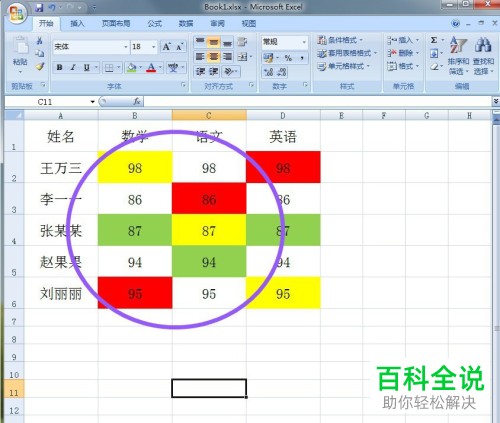Open the Name Box dropdown arrow
This screenshot has height=423, width=500.
[93, 102]
